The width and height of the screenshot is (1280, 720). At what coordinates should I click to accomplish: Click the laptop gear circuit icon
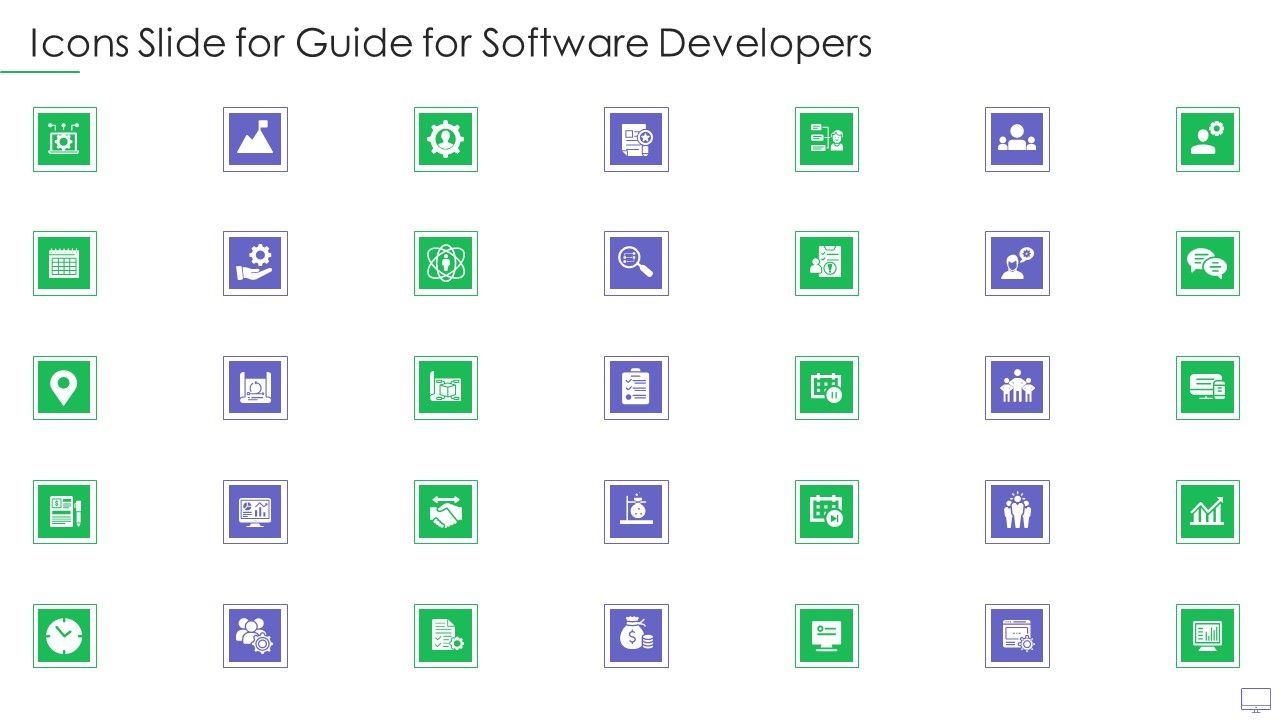(x=65, y=139)
